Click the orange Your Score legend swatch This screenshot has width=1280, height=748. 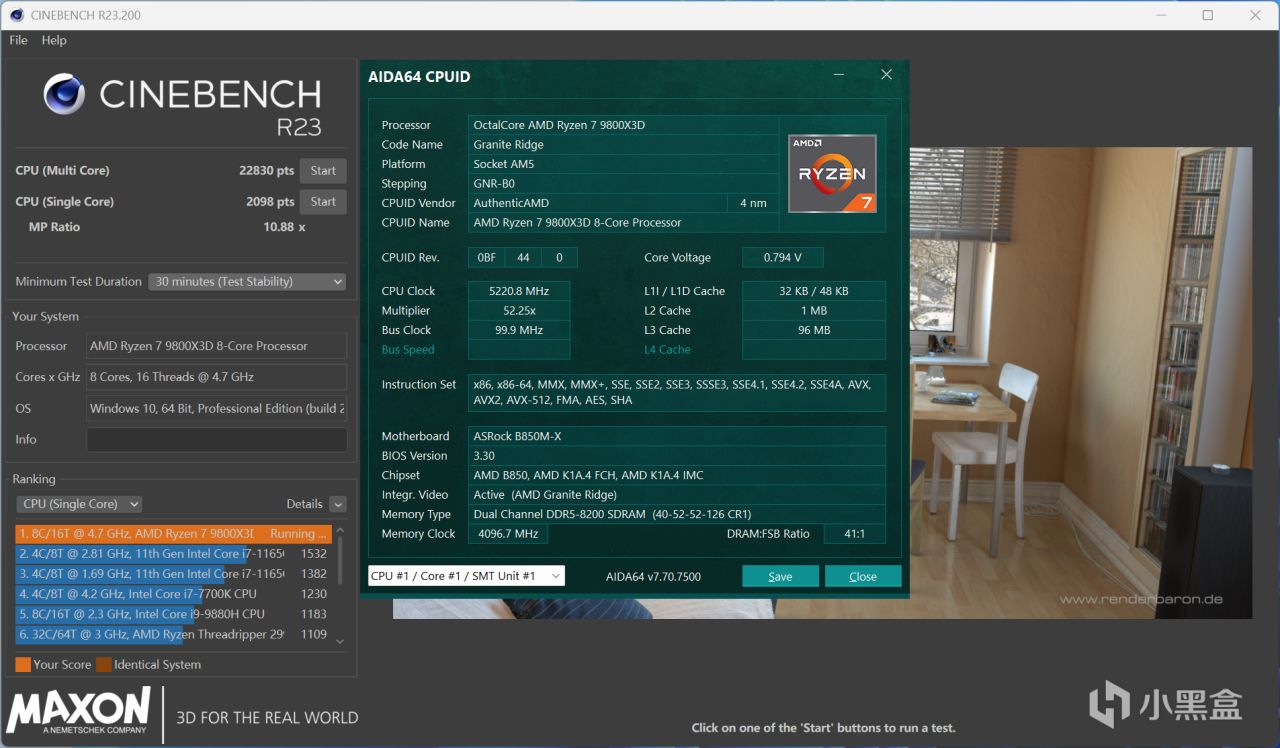23,665
